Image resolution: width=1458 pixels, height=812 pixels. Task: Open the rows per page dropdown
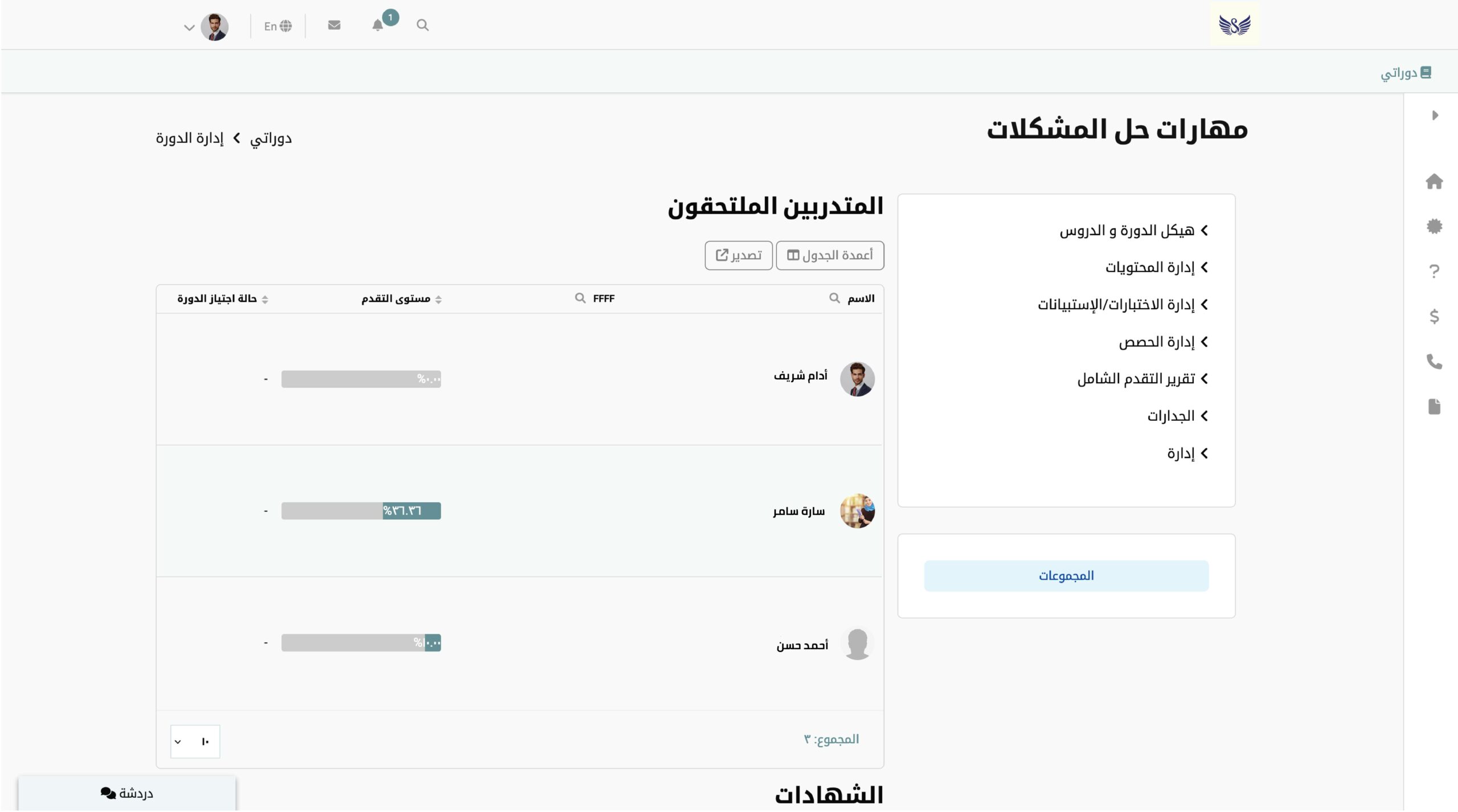pyautogui.click(x=195, y=741)
